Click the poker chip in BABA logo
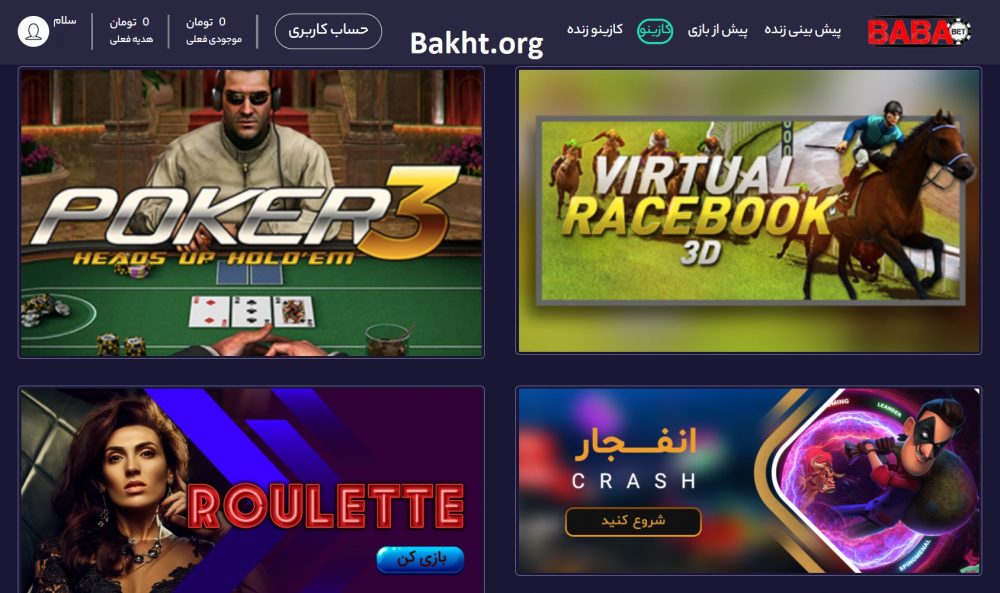The height and width of the screenshot is (593, 1000). point(958,31)
